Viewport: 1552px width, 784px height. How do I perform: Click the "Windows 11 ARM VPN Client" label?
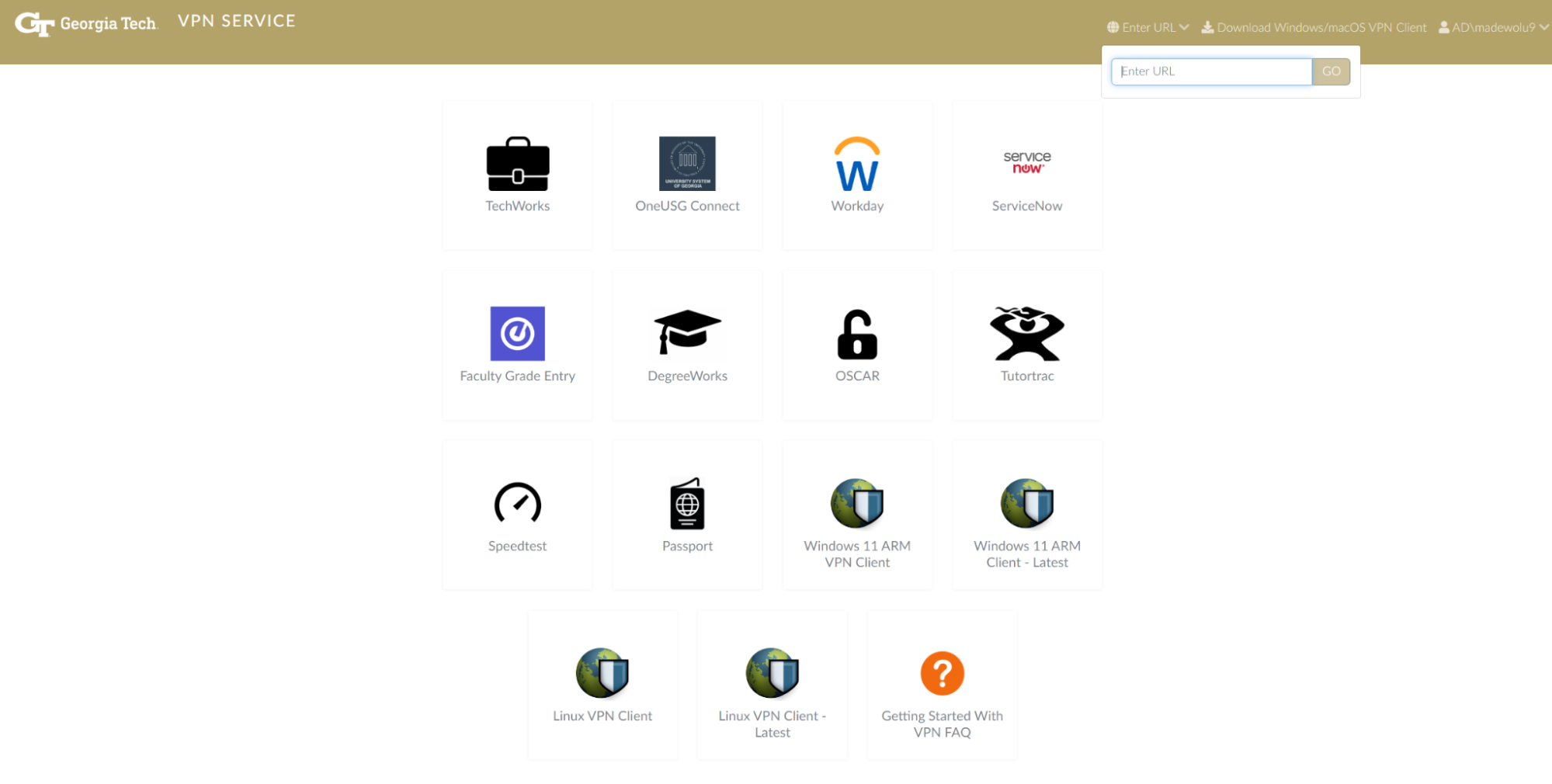(857, 554)
